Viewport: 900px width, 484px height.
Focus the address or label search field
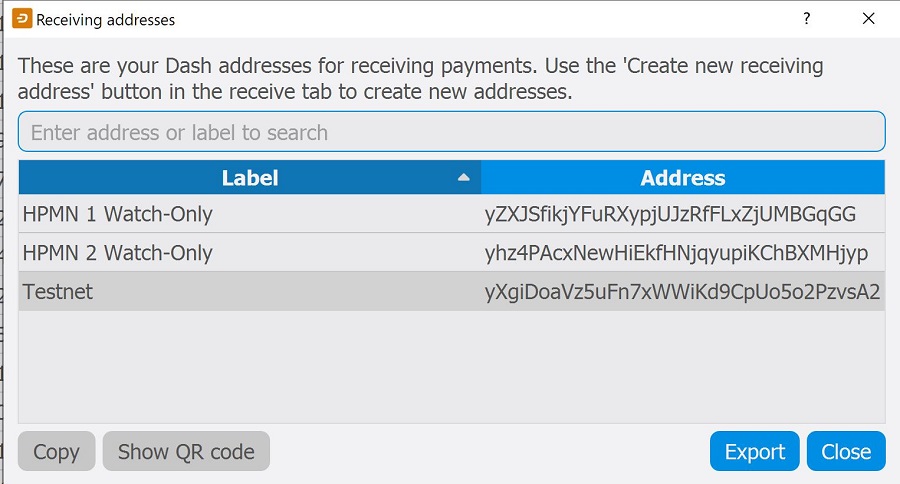[x=452, y=132]
